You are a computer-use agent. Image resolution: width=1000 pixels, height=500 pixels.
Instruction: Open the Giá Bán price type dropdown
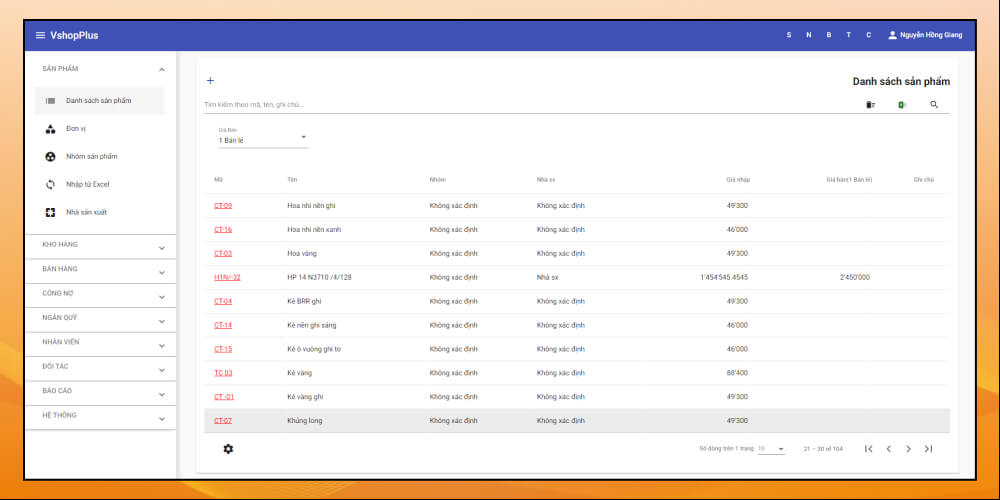[x=263, y=138]
